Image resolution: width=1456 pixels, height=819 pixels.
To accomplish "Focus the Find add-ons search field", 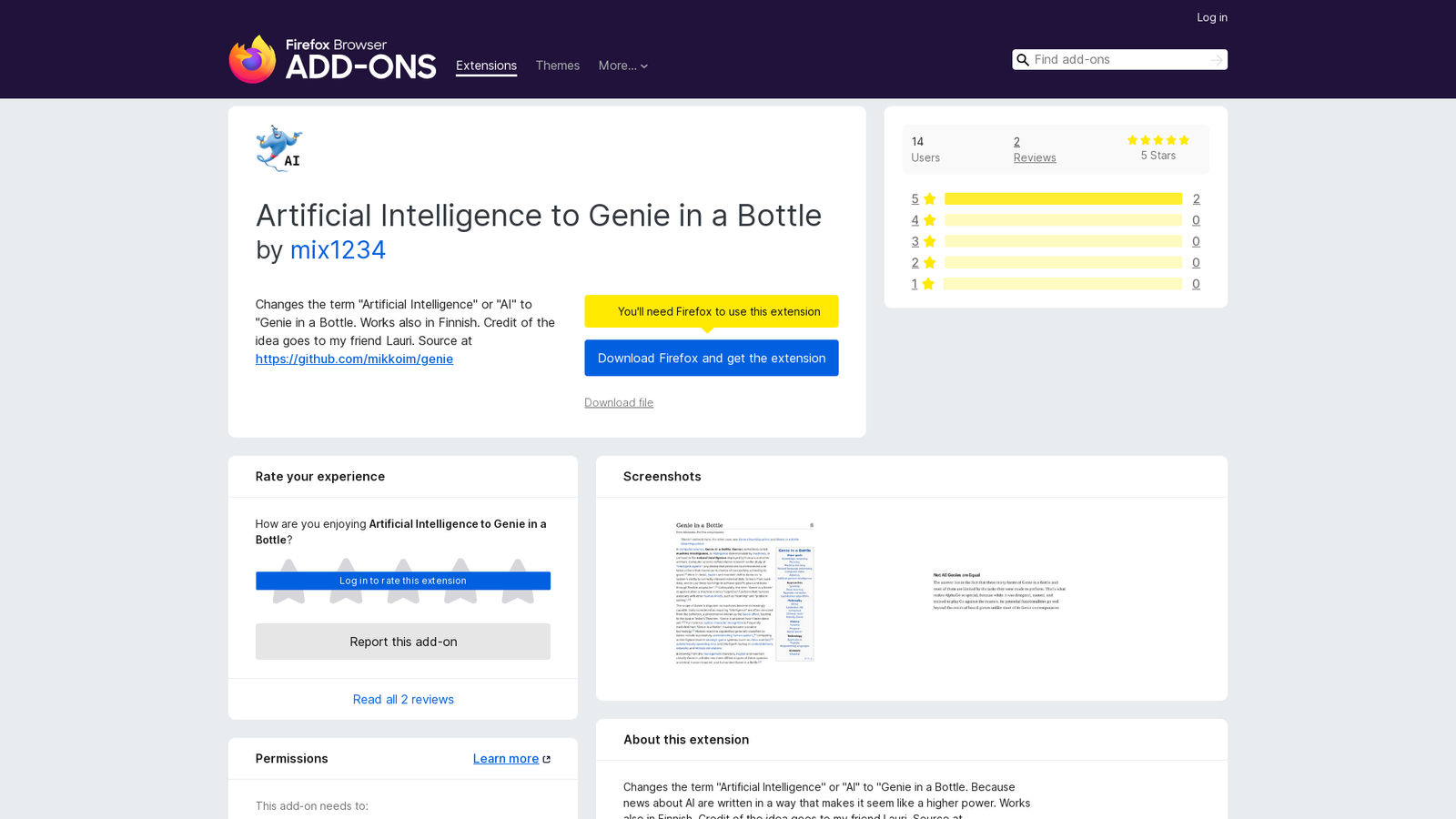I will pyautogui.click(x=1119, y=60).
